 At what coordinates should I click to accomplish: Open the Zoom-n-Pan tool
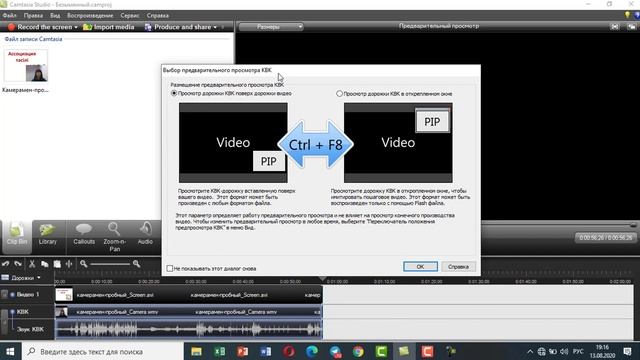pos(114,237)
